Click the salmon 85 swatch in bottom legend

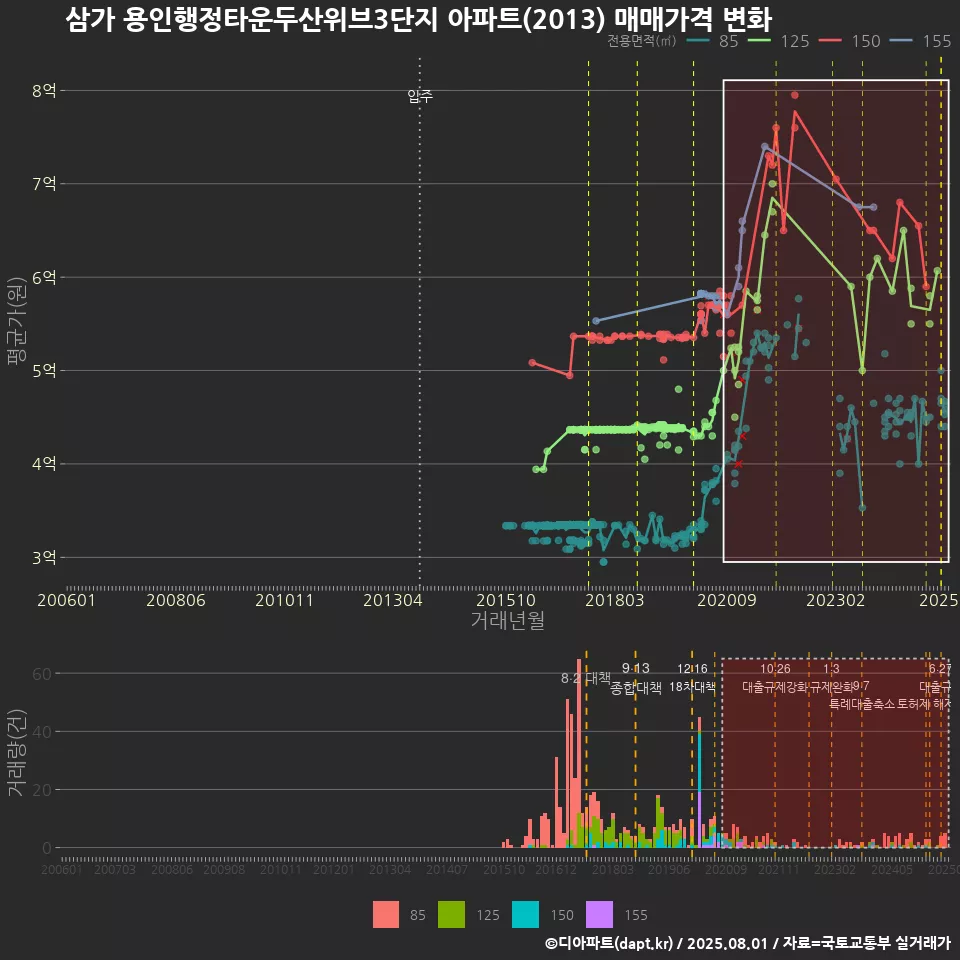tap(386, 914)
